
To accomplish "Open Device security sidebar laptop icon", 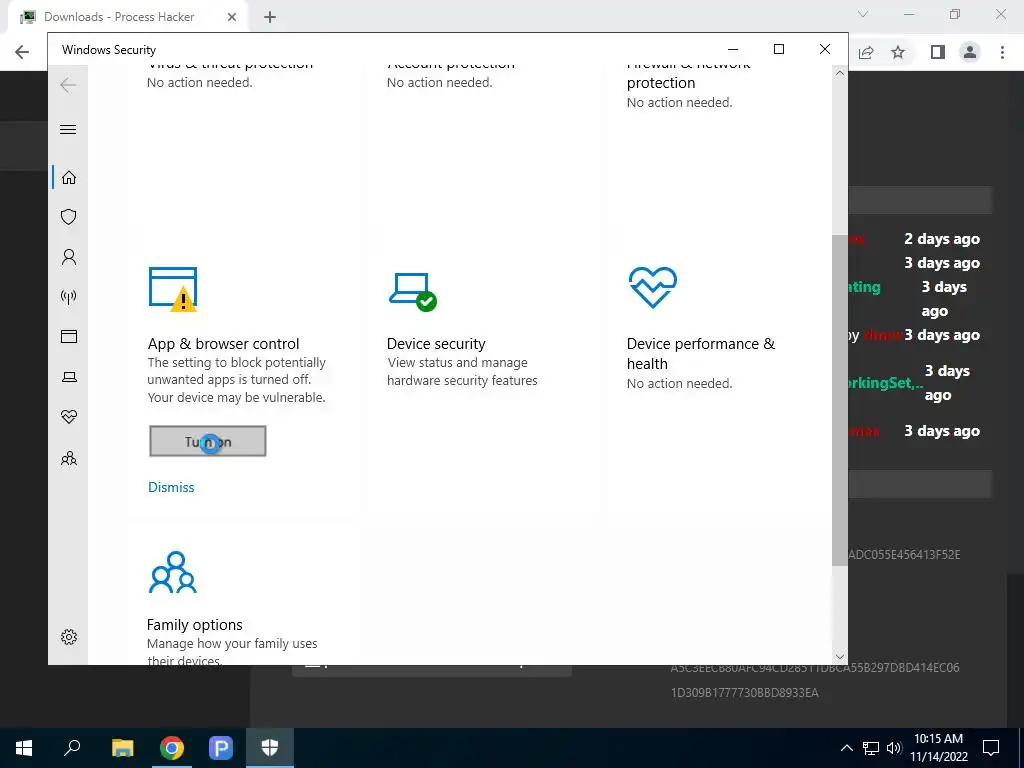I will 69,377.
